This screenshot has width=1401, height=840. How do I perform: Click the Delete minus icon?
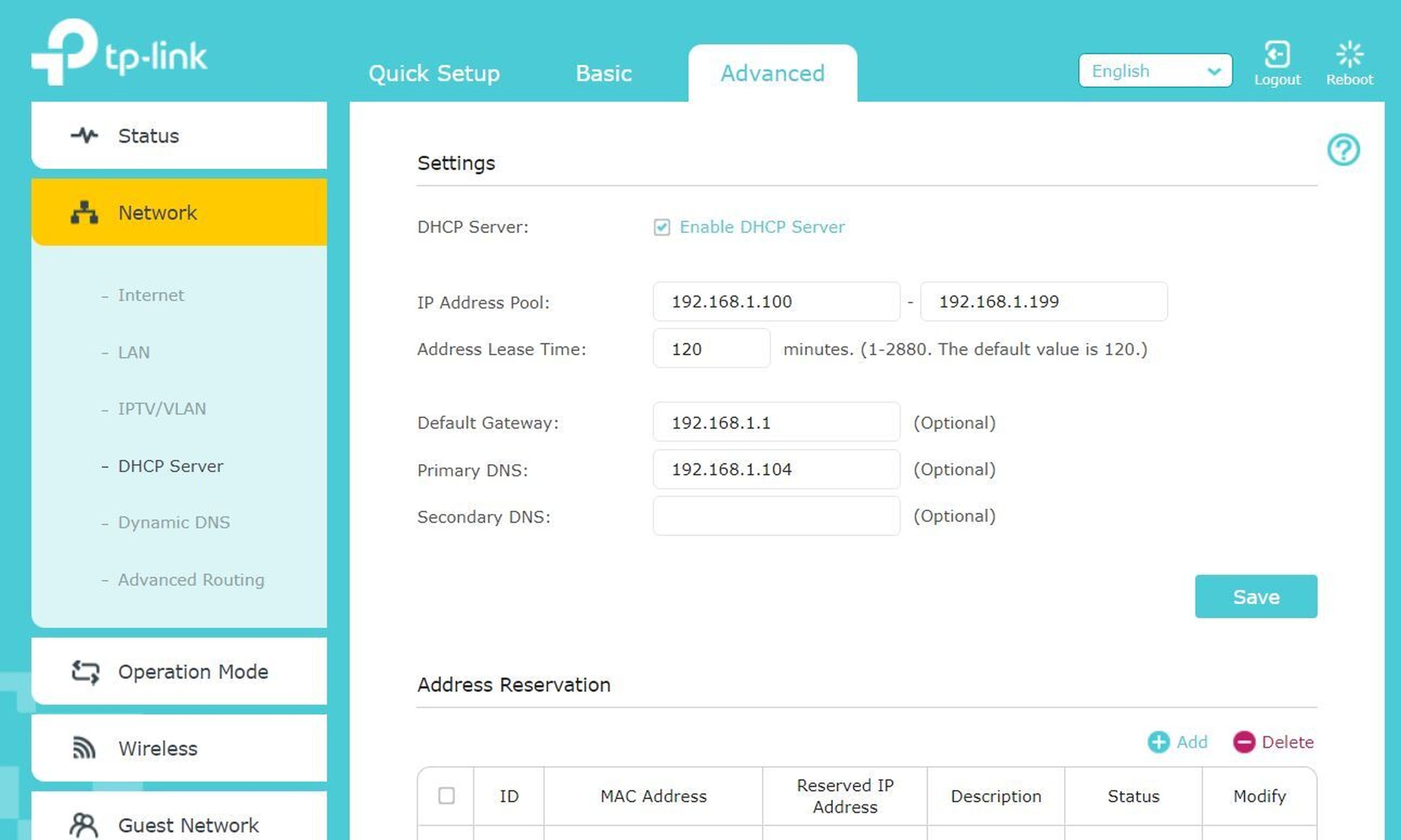click(x=1244, y=742)
